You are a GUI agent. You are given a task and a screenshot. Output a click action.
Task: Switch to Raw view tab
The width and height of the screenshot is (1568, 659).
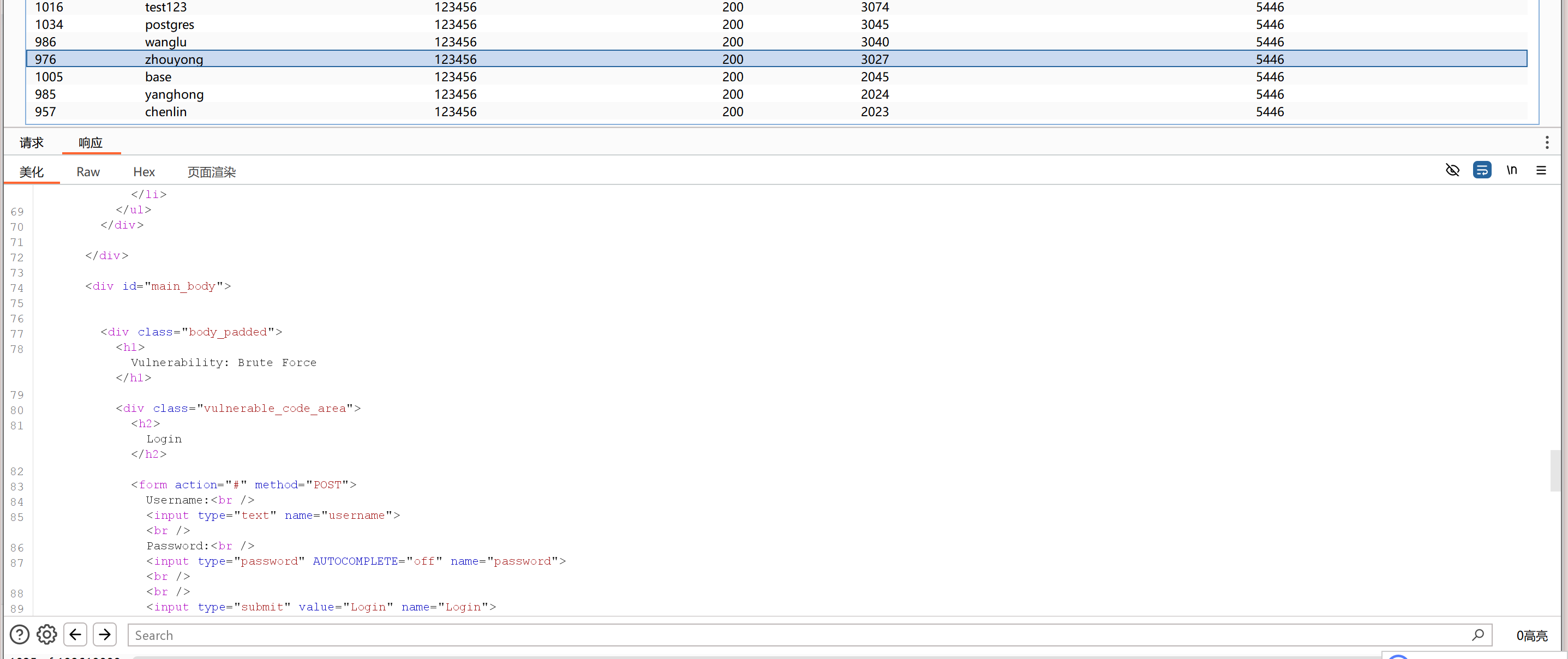88,172
